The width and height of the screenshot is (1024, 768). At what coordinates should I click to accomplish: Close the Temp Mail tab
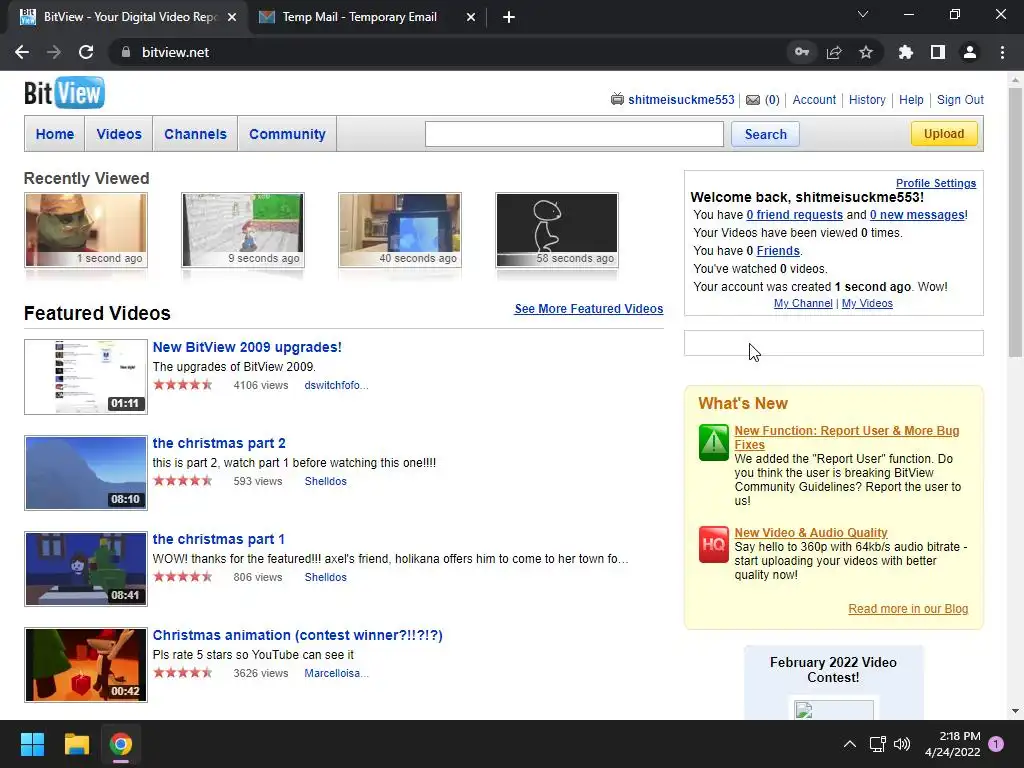tap(471, 17)
